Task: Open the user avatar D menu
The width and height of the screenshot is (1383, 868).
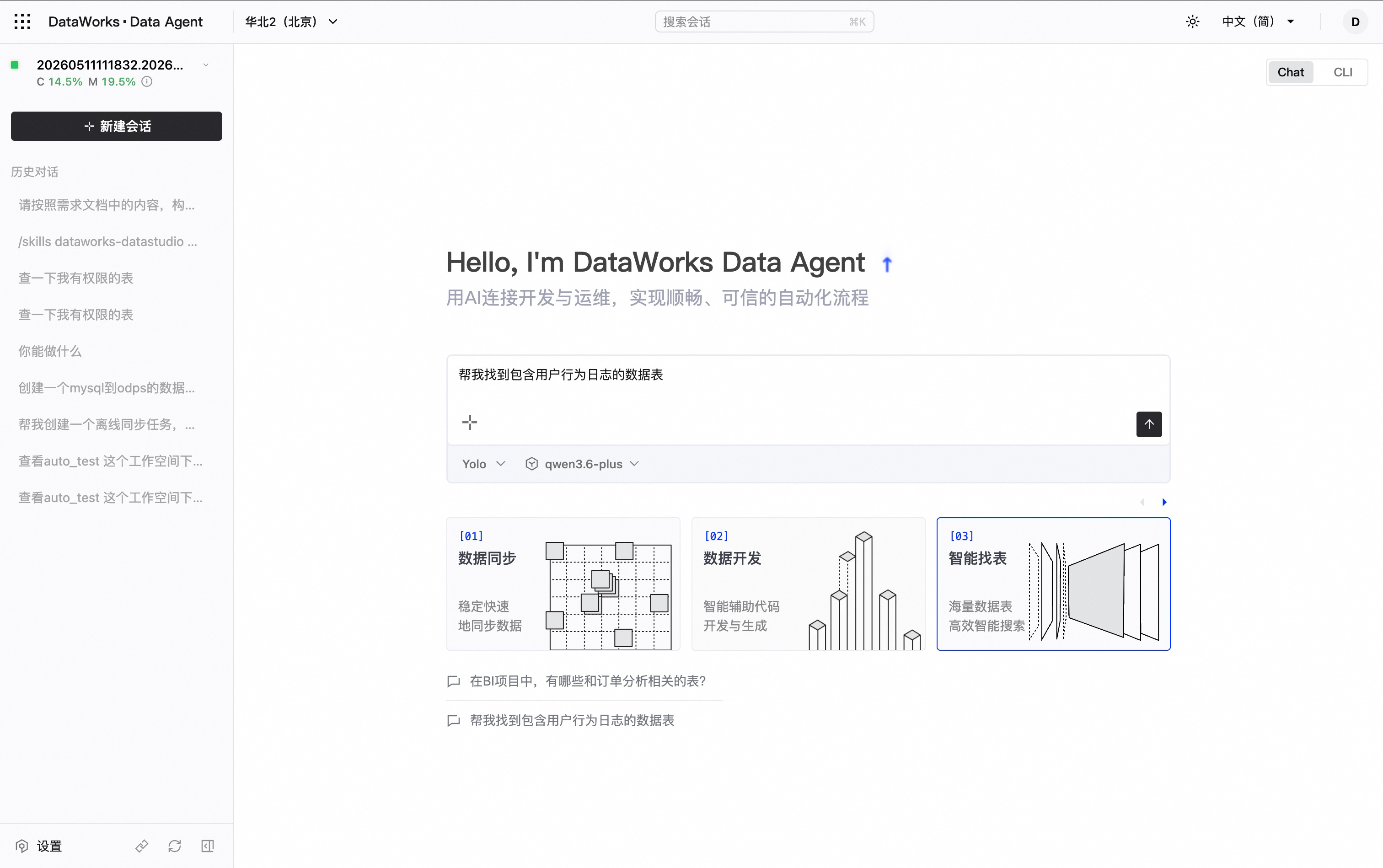Action: [x=1355, y=22]
